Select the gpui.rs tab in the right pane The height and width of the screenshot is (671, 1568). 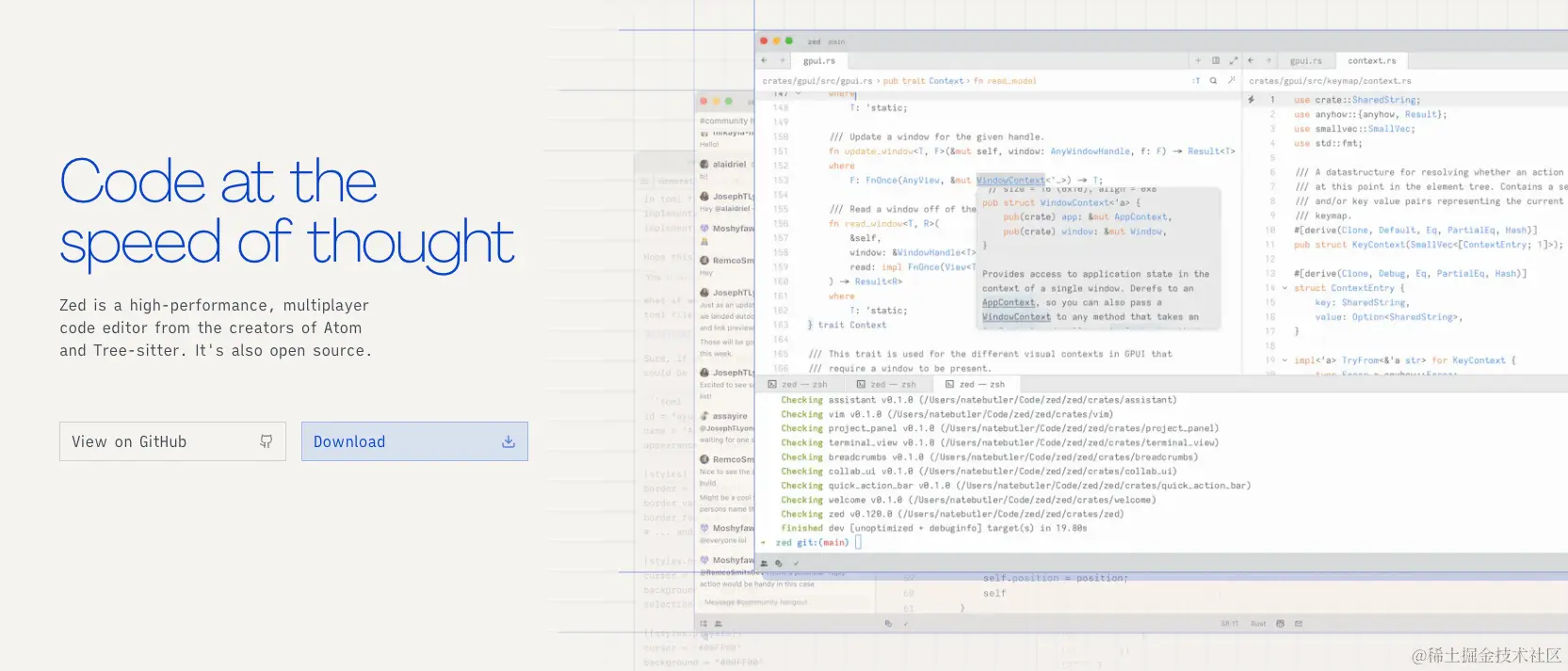[1305, 60]
